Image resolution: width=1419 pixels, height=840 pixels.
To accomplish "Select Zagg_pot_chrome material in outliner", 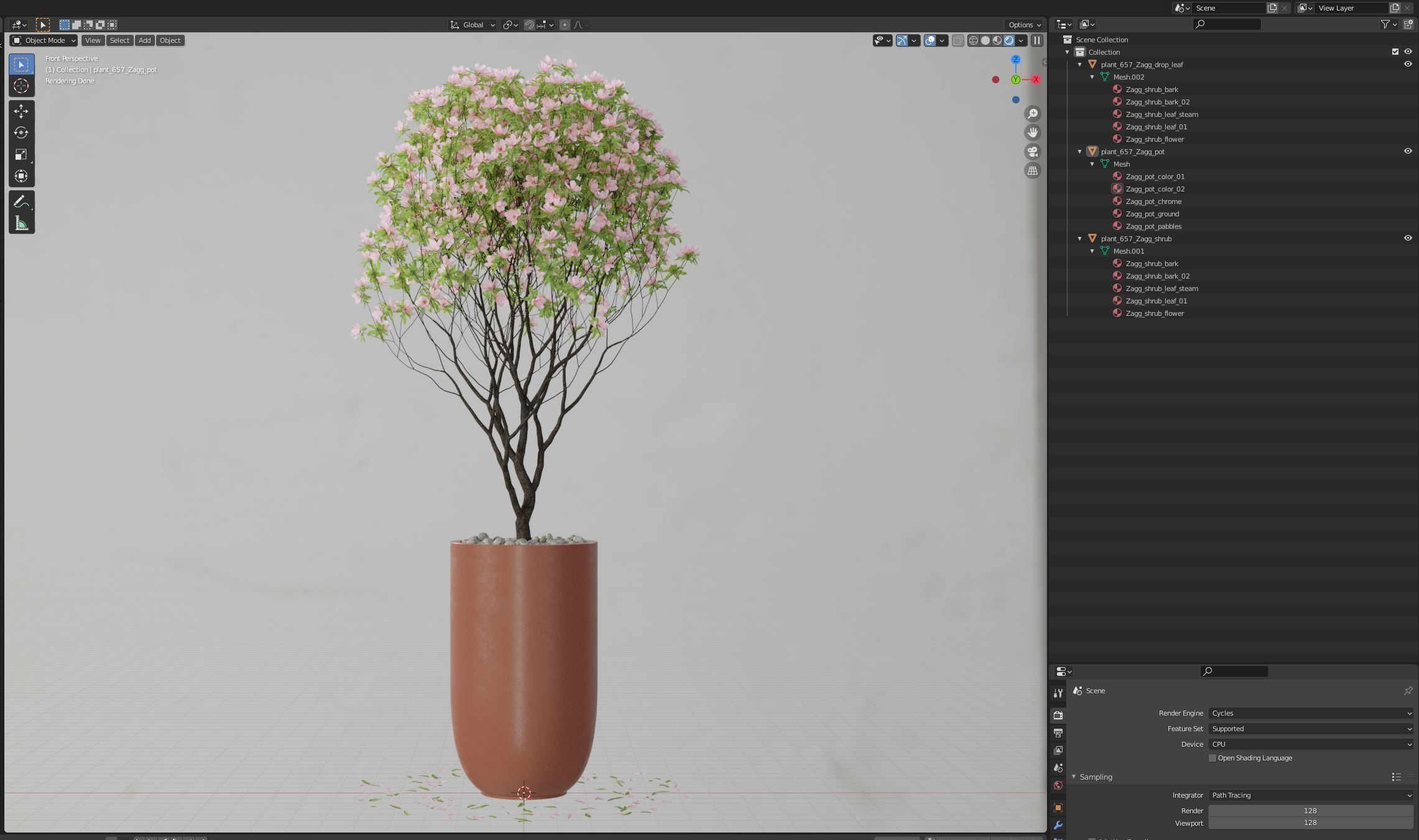I will pyautogui.click(x=1153, y=201).
